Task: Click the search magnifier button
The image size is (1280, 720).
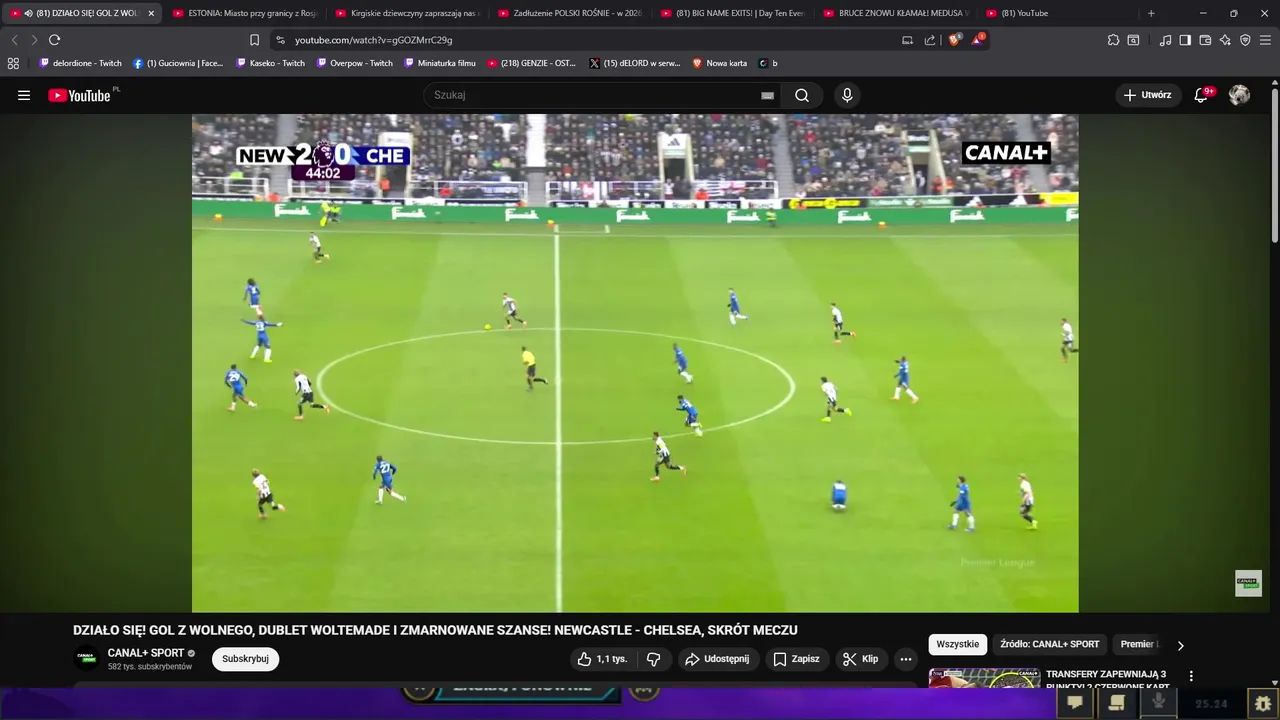Action: (x=802, y=95)
